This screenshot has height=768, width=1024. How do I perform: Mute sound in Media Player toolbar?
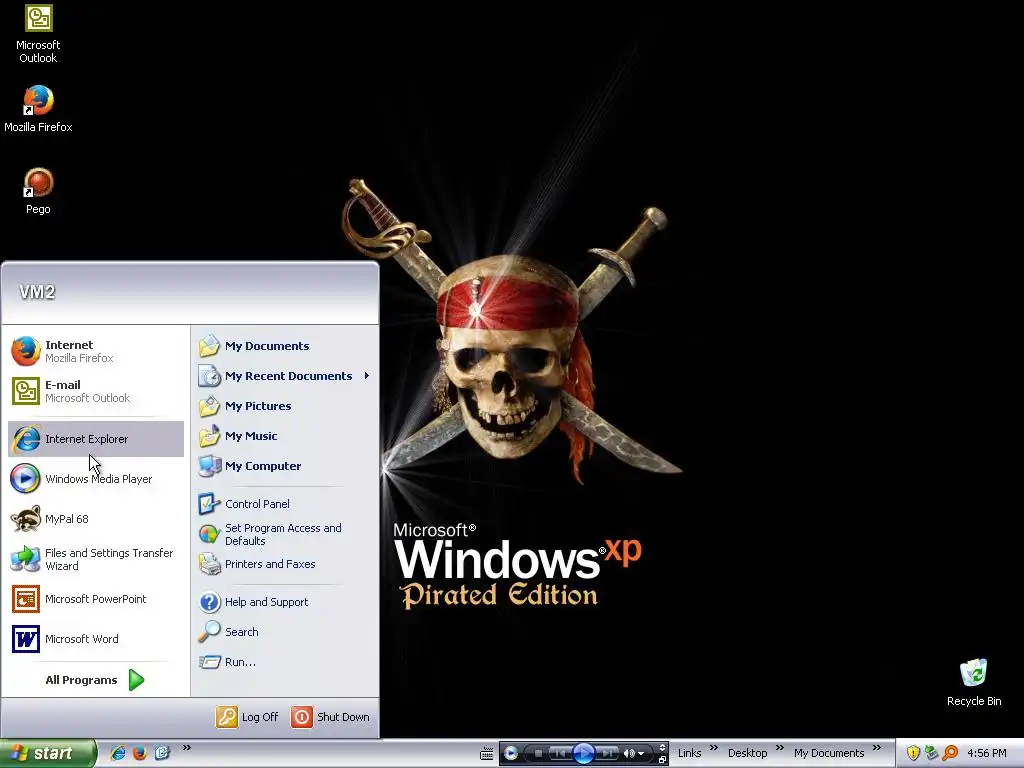629,754
